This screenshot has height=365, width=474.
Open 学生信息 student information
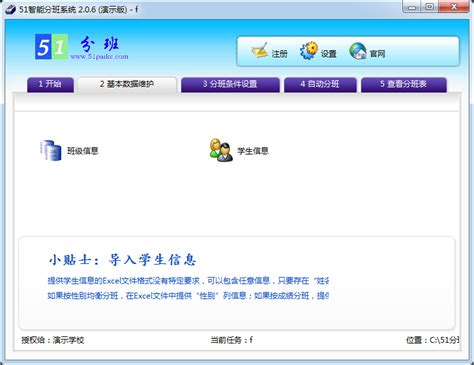pyautogui.click(x=253, y=151)
